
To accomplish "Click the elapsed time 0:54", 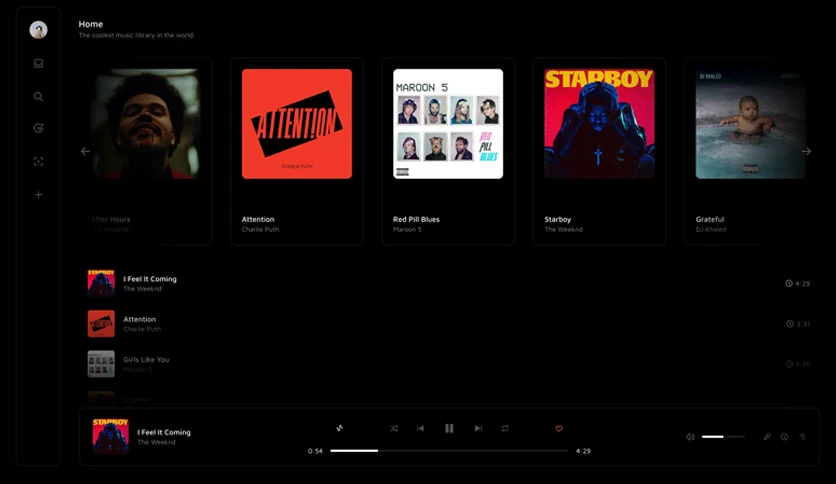I will pos(315,451).
